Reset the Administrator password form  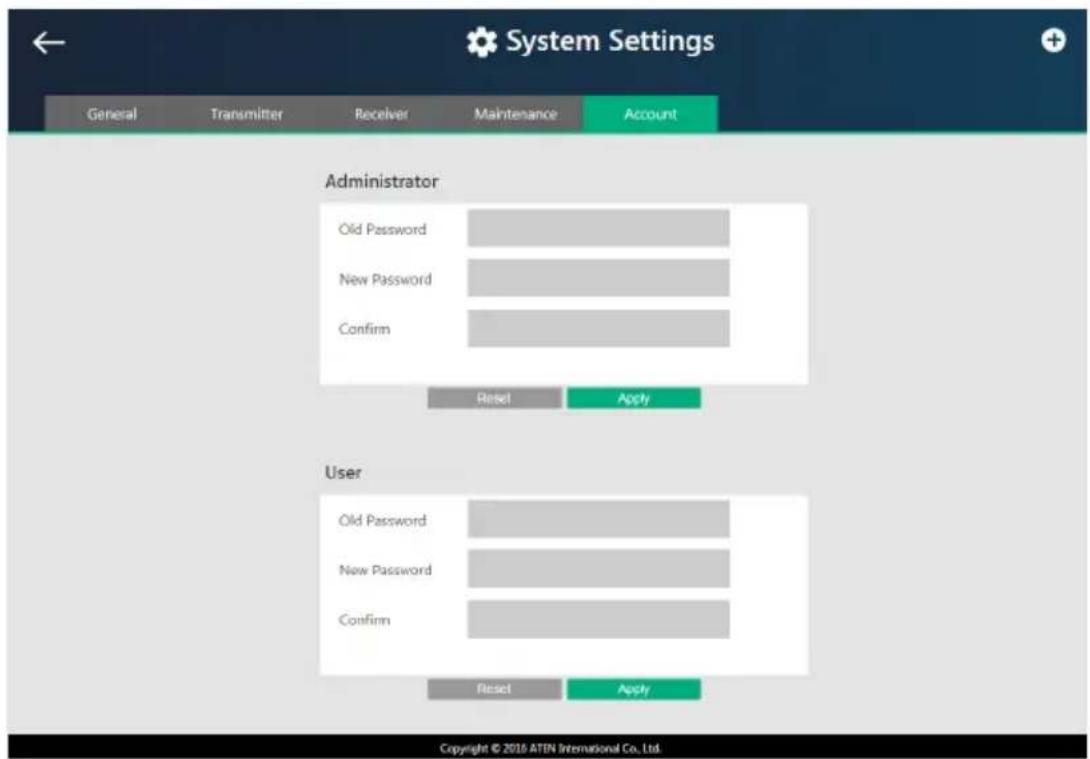(x=494, y=398)
